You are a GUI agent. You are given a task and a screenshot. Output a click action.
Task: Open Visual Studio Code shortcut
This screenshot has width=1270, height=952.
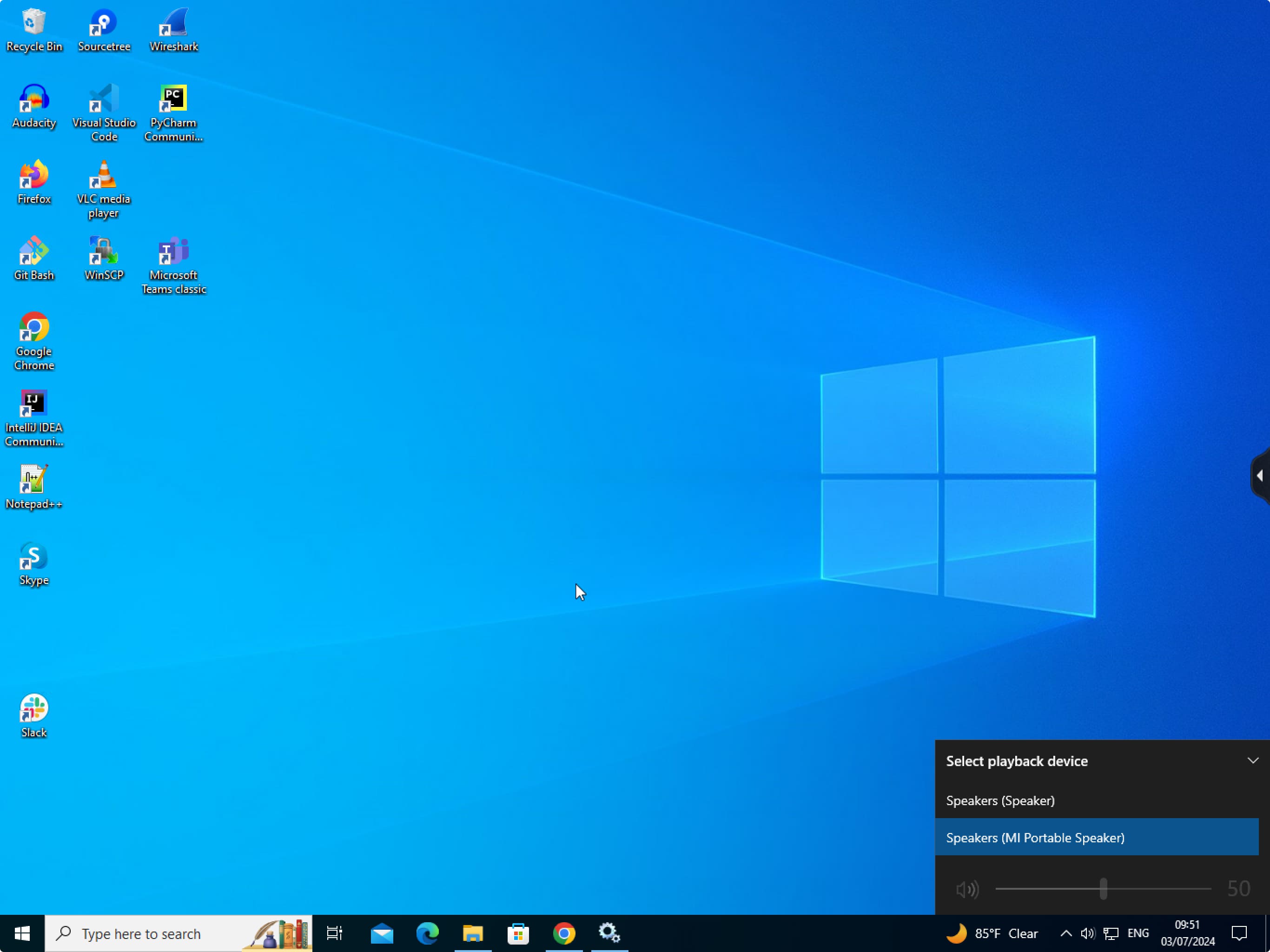point(104,113)
